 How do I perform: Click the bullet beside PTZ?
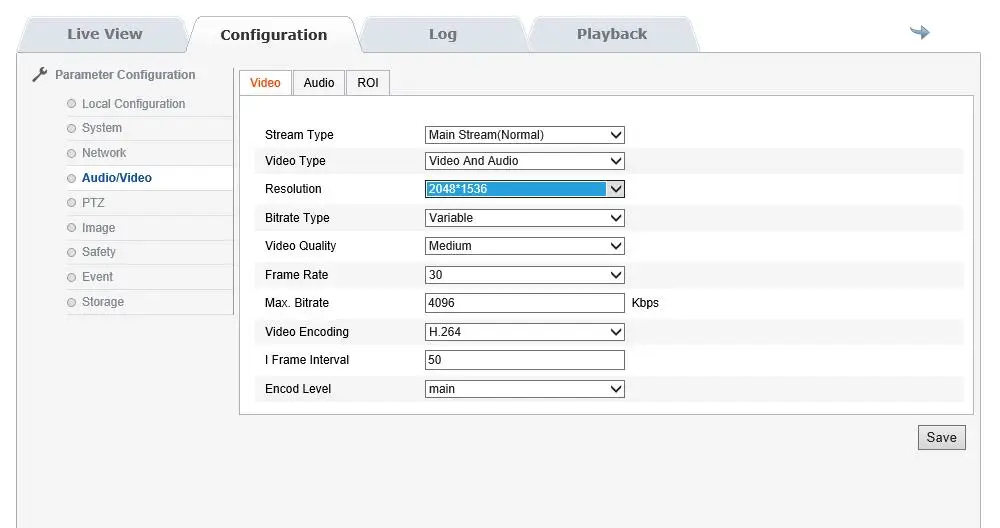71,203
